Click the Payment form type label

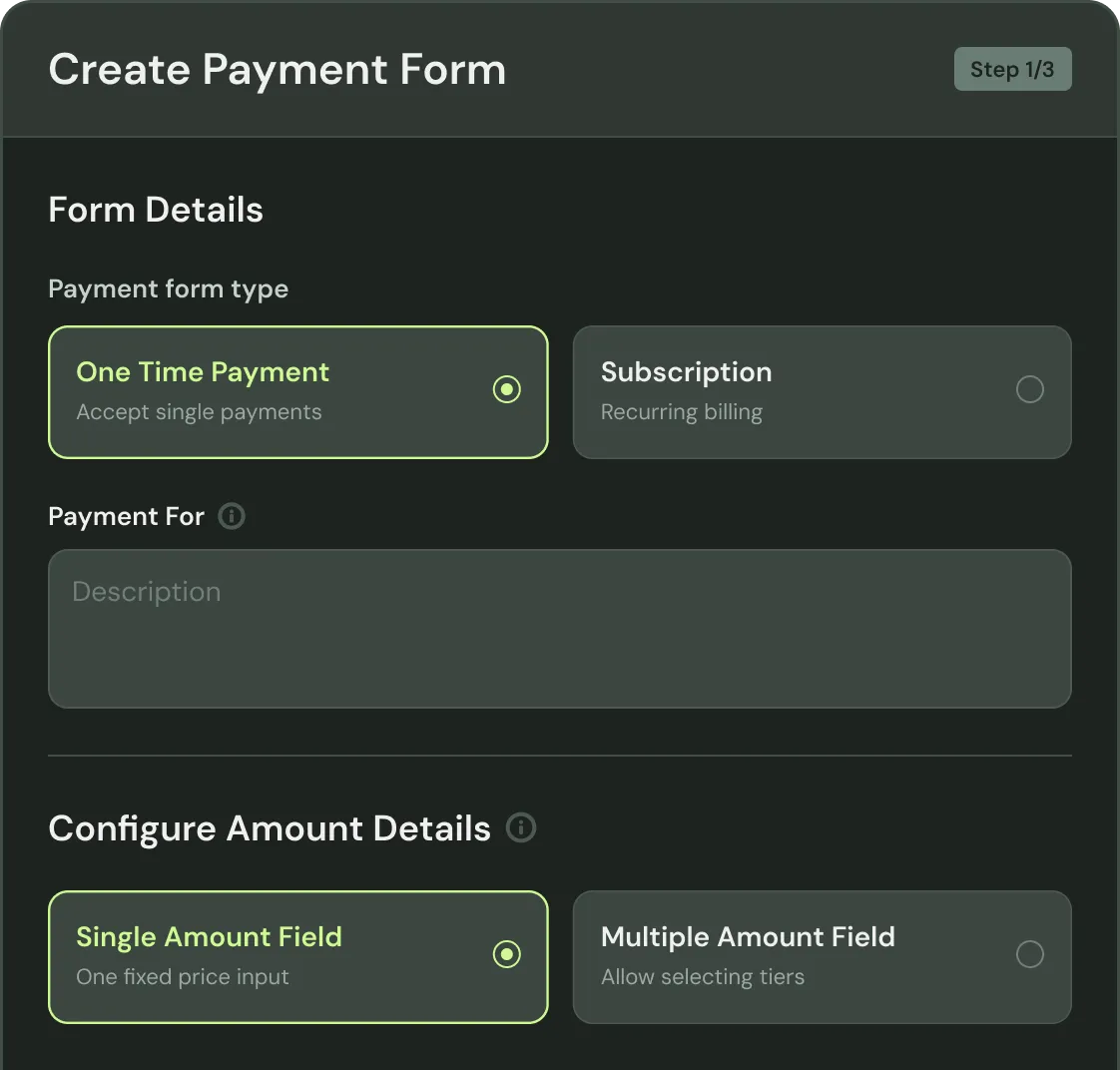(169, 289)
